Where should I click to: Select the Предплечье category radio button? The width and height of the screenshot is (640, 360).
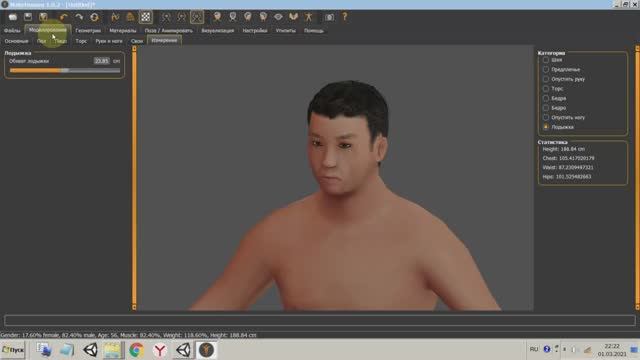pos(546,69)
